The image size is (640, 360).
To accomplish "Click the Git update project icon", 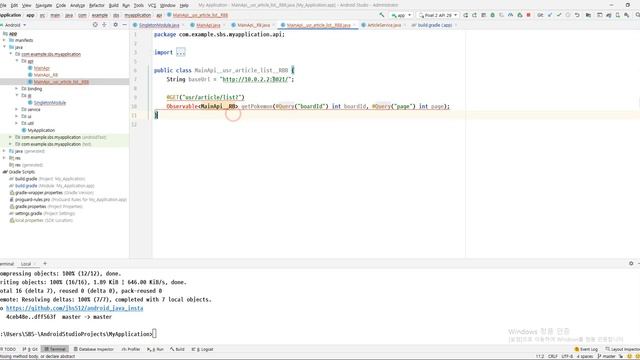I will (550, 15).
